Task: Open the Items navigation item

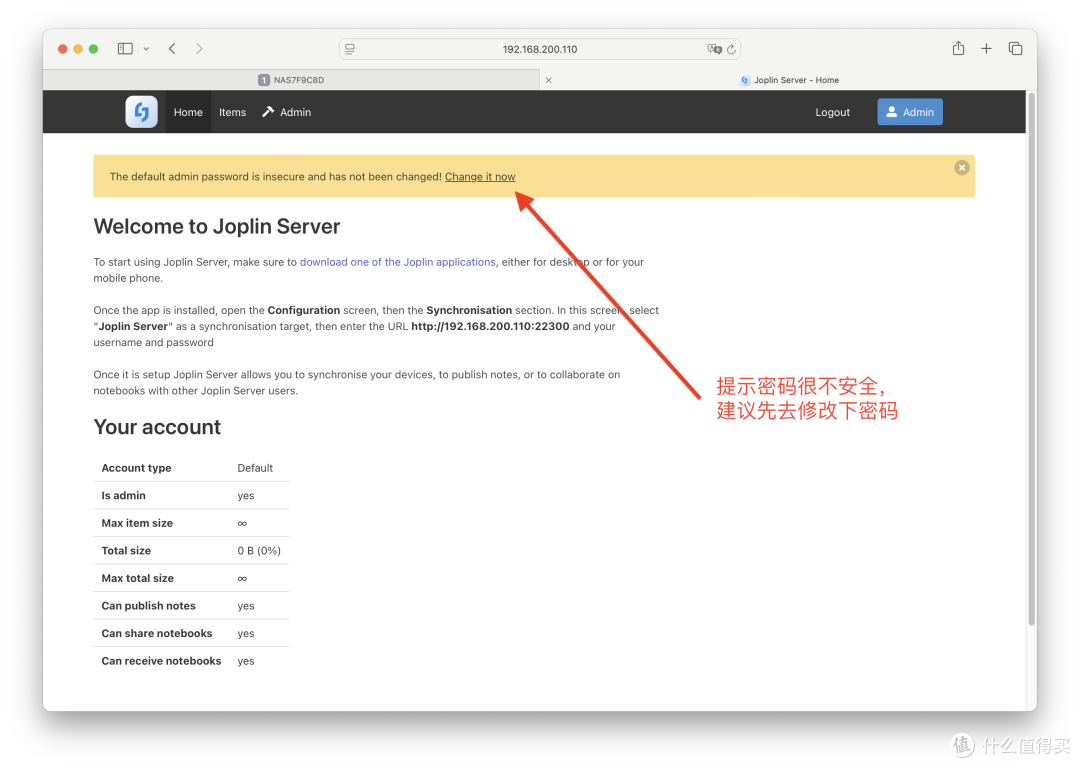Action: coord(232,112)
